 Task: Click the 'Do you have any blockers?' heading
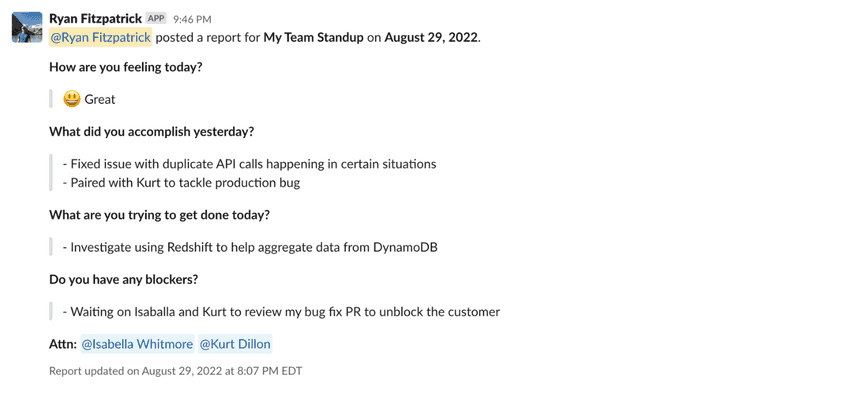(124, 280)
